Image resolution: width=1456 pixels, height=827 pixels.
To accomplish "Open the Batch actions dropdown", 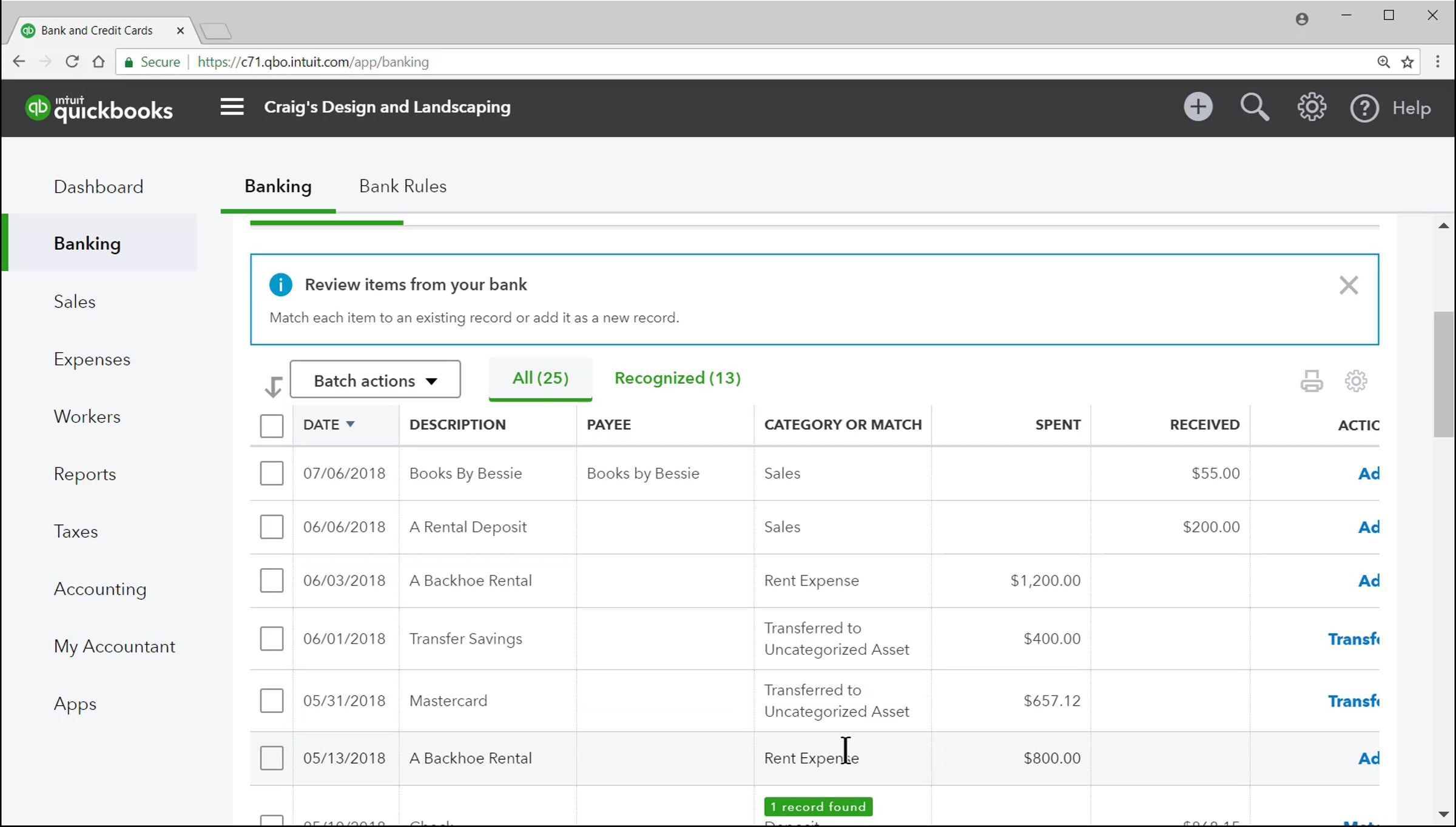I will pos(375,380).
